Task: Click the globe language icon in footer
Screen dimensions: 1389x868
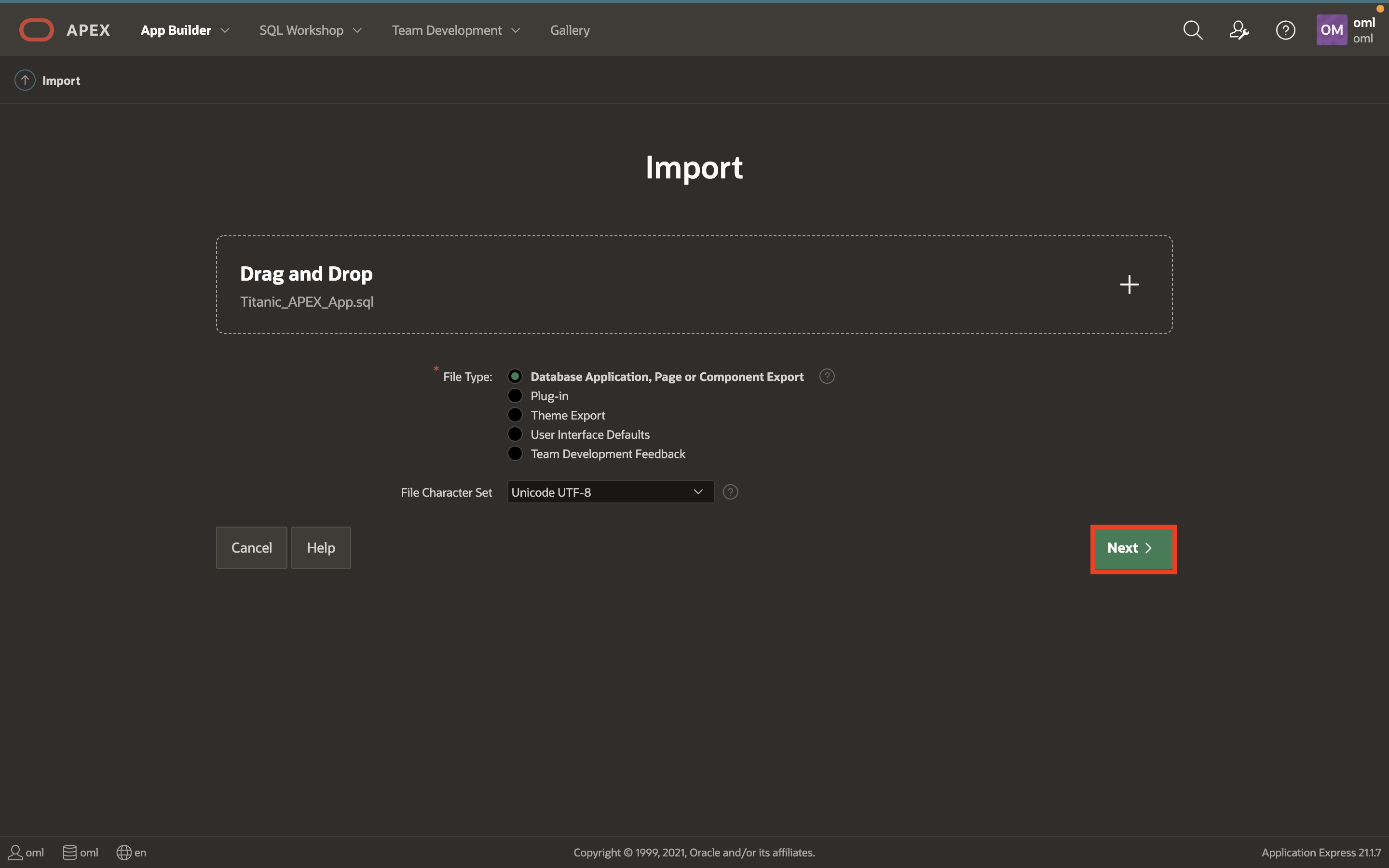Action: point(124,853)
